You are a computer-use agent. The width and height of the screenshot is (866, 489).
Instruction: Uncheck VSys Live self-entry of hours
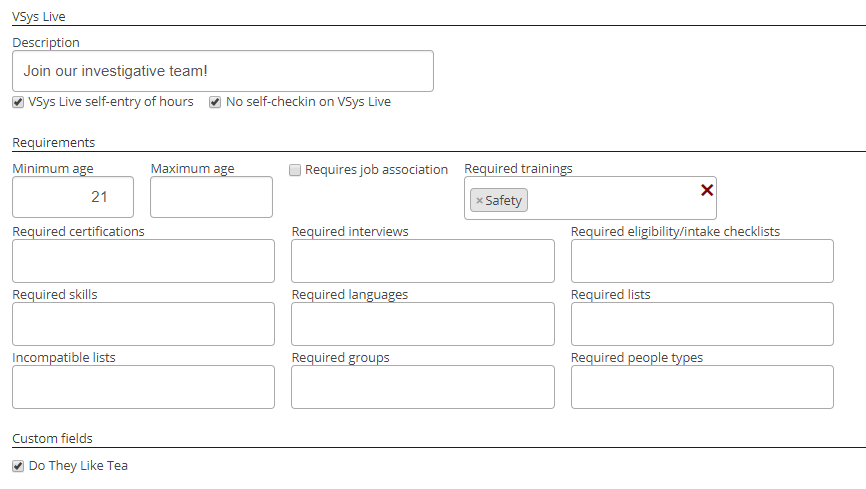point(18,102)
